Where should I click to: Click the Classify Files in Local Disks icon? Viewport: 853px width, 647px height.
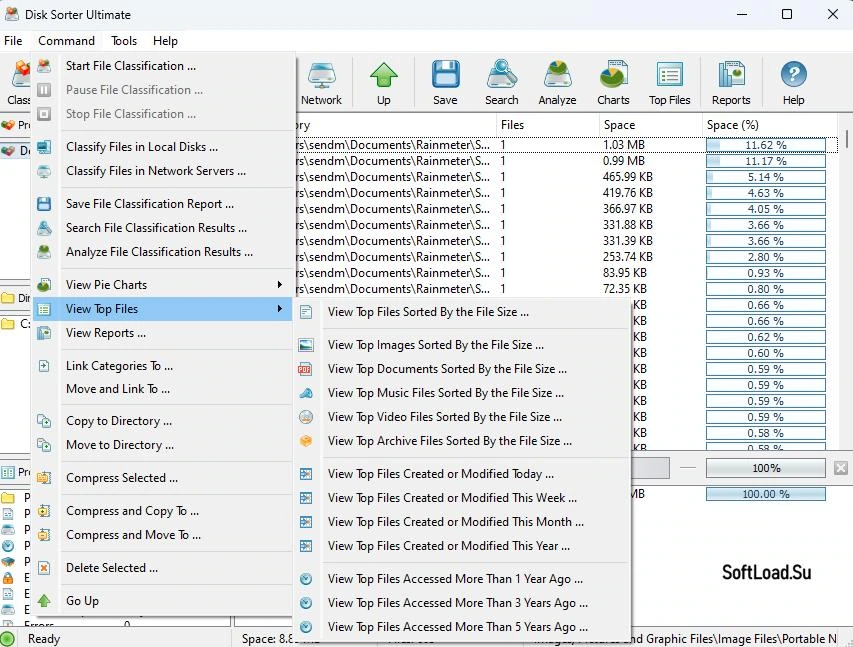(44, 147)
